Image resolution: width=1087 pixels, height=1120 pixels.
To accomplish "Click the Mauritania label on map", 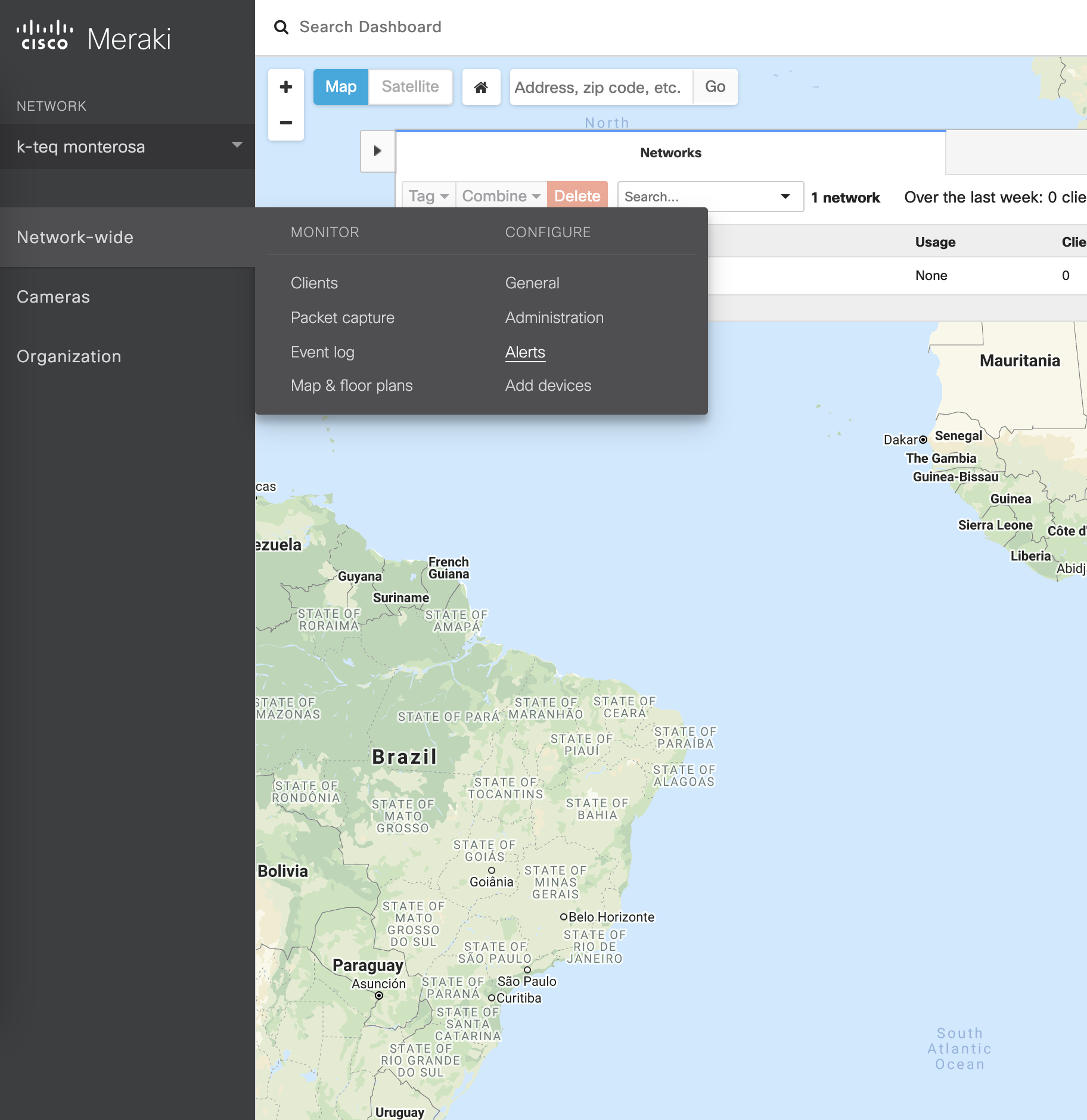I will [x=1020, y=360].
